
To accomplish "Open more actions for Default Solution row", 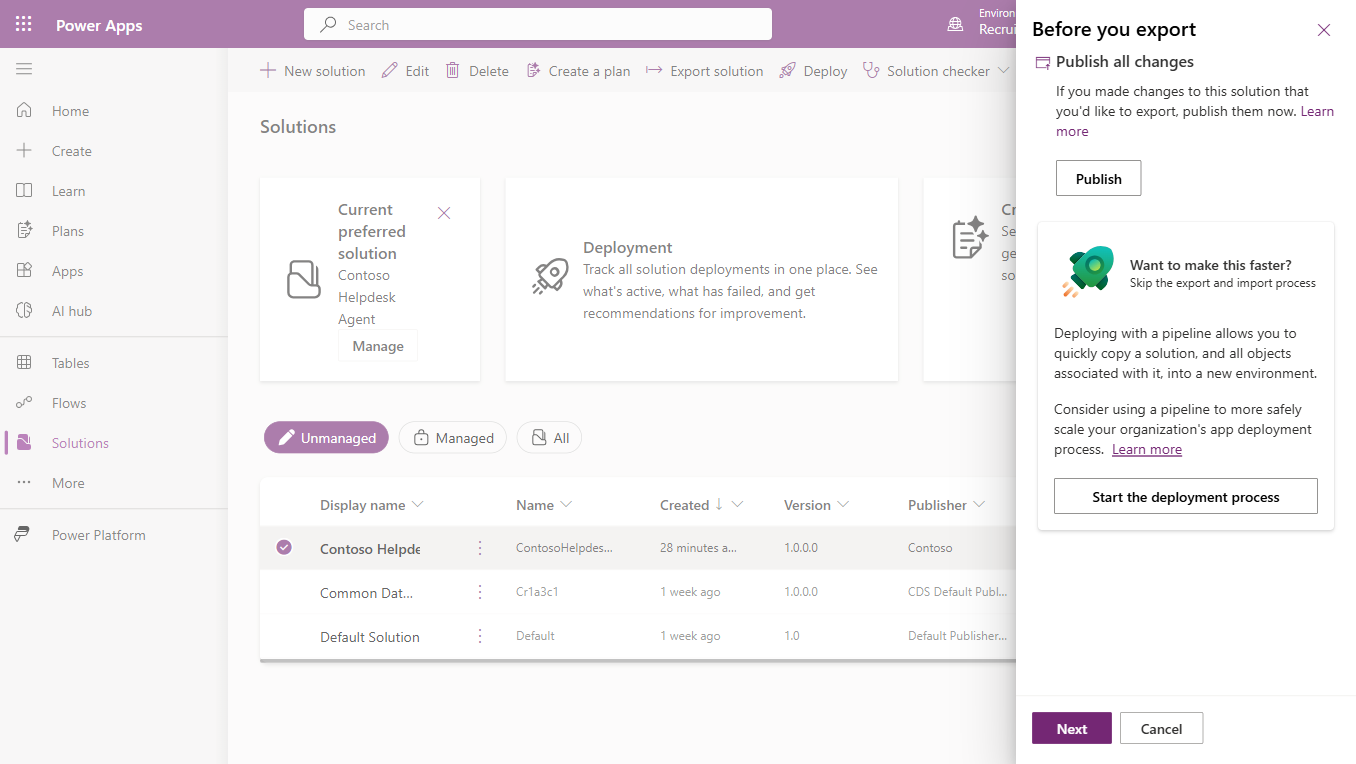I will point(480,636).
